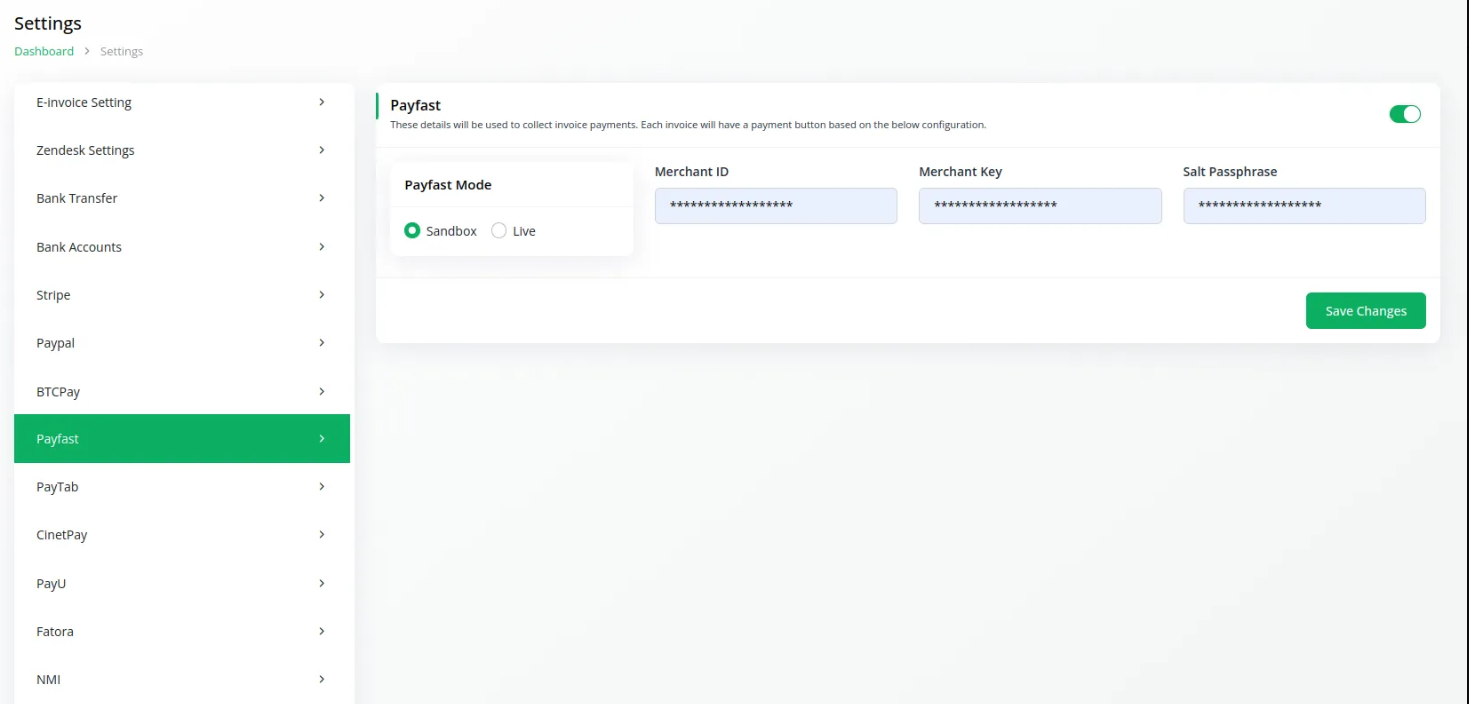This screenshot has height=704, width=1469.
Task: Click chevron arrow beside Stripe
Action: click(322, 295)
